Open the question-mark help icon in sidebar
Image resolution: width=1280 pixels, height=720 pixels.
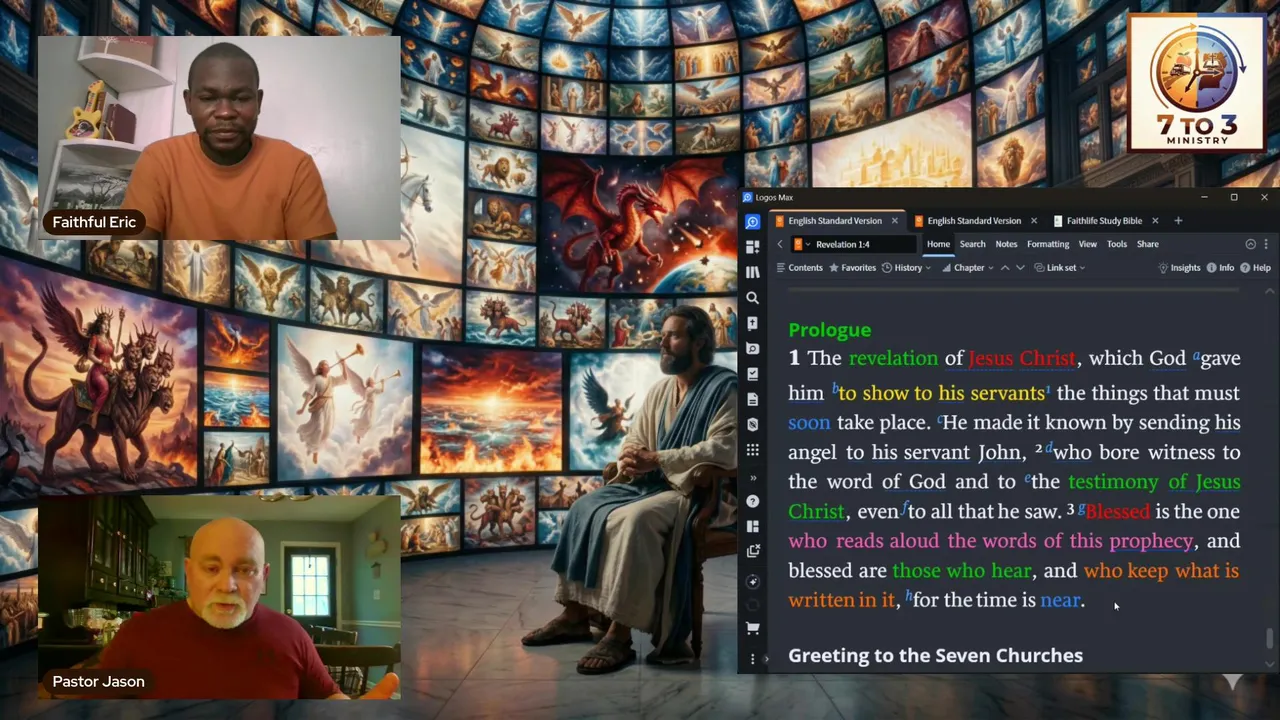[753, 501]
